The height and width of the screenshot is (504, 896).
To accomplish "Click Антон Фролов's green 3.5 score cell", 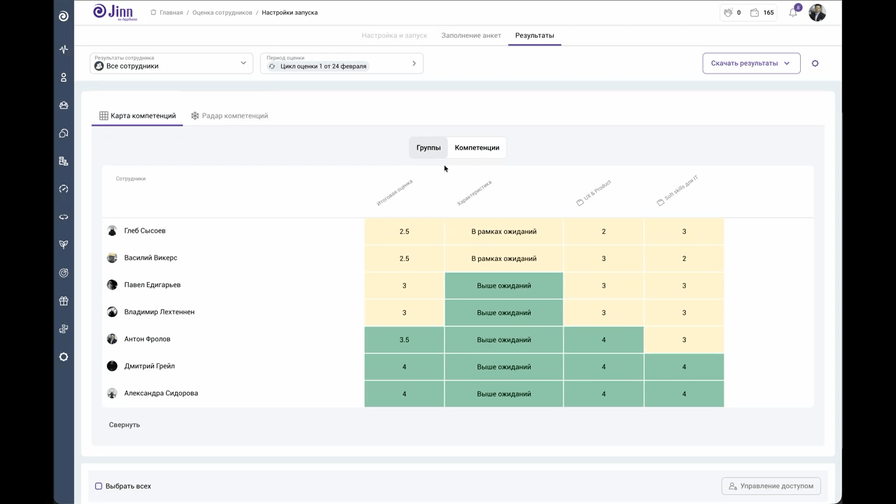I will tap(404, 340).
